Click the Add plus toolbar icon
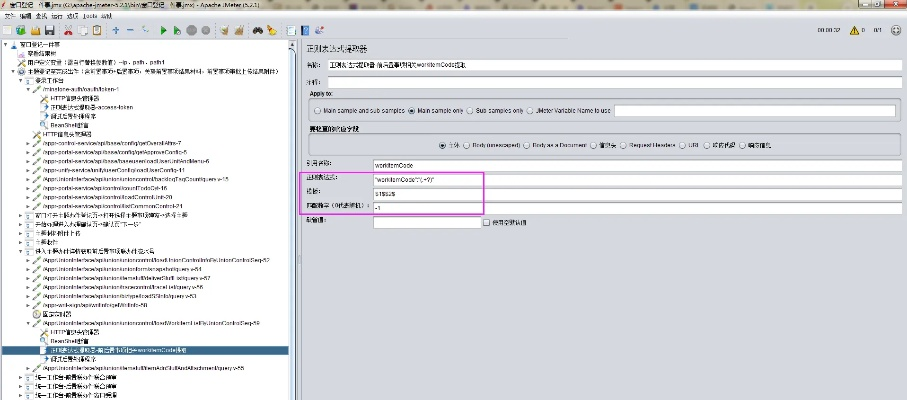 116,31
